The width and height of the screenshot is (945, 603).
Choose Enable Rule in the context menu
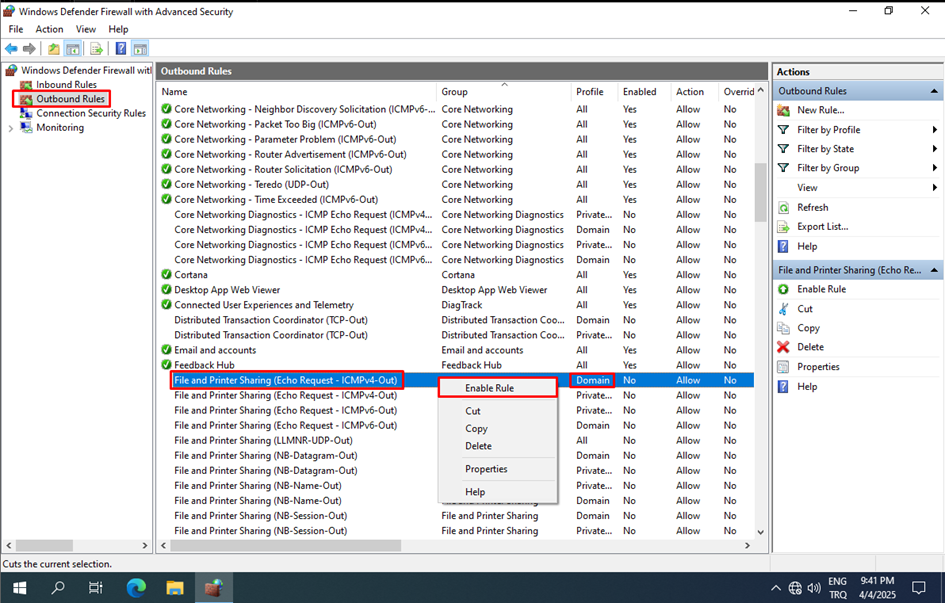point(497,388)
